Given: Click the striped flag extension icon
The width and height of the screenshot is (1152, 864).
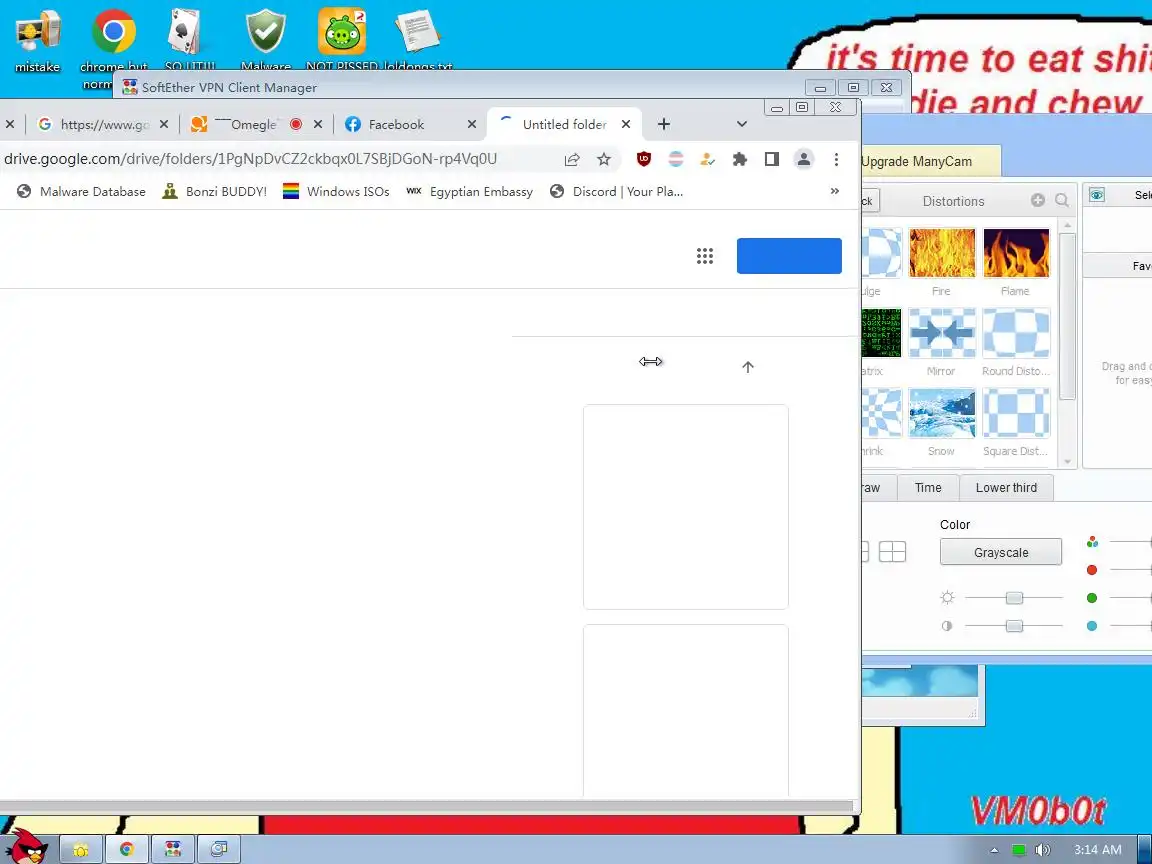Looking at the screenshot, I should [676, 159].
